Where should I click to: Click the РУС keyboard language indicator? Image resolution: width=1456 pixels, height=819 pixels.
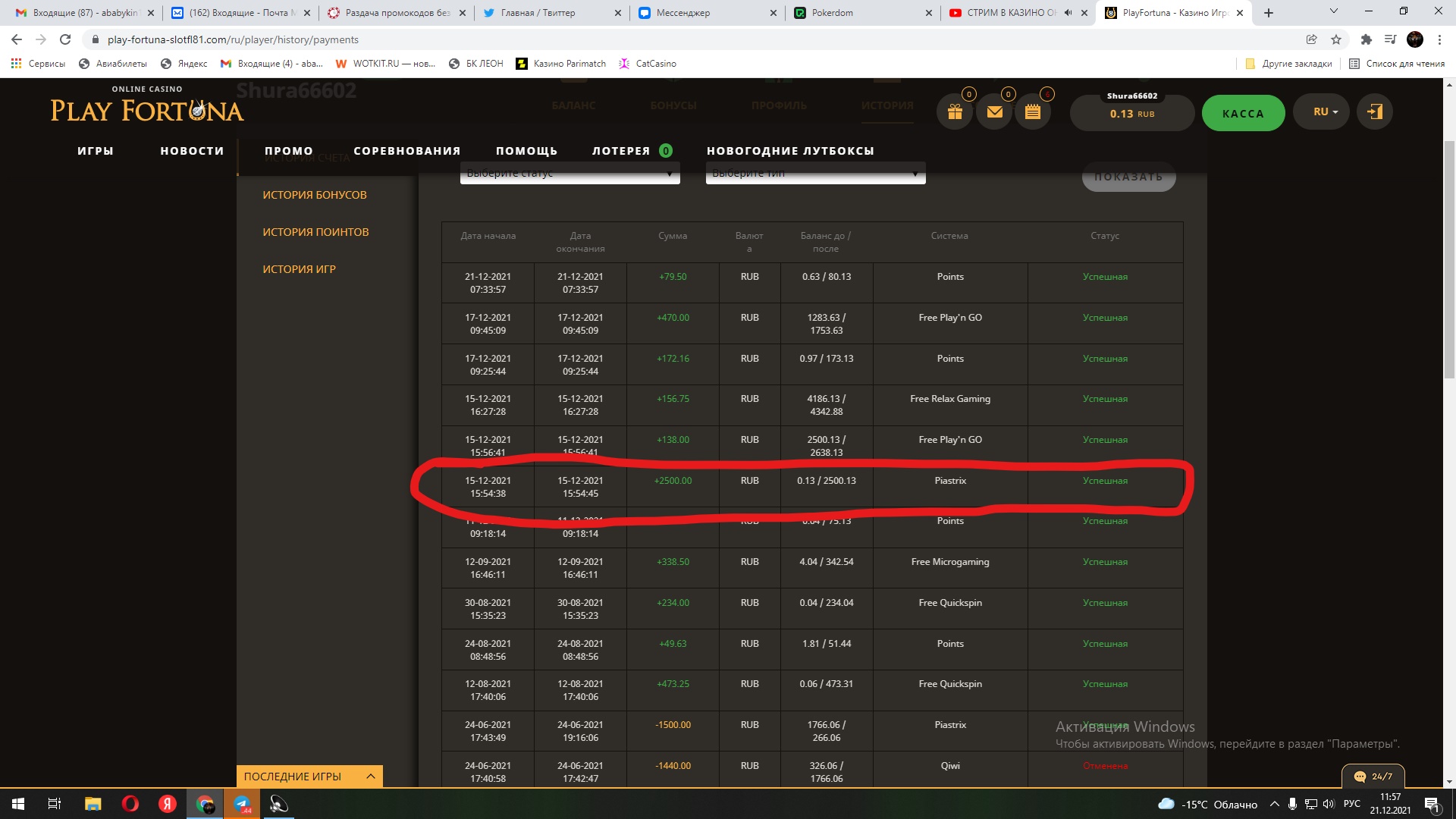click(x=1351, y=804)
